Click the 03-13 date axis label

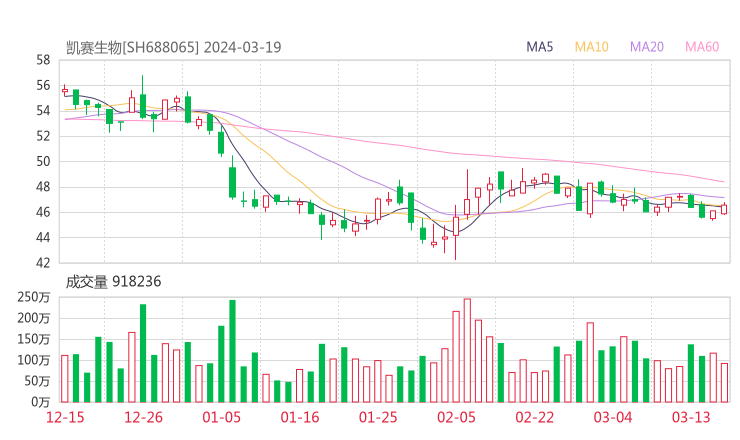691,417
